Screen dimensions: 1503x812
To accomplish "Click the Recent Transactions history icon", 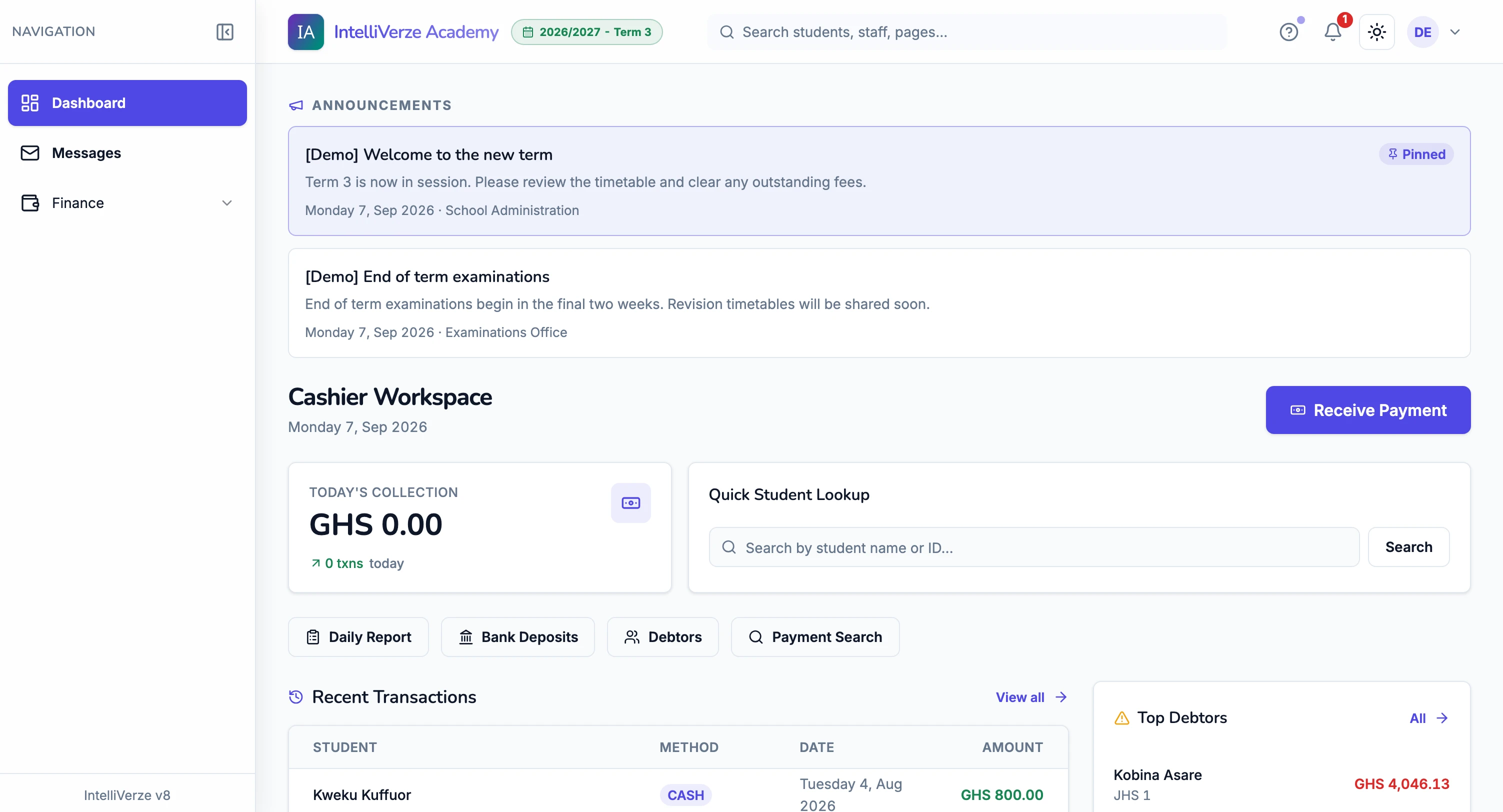I will tap(296, 696).
